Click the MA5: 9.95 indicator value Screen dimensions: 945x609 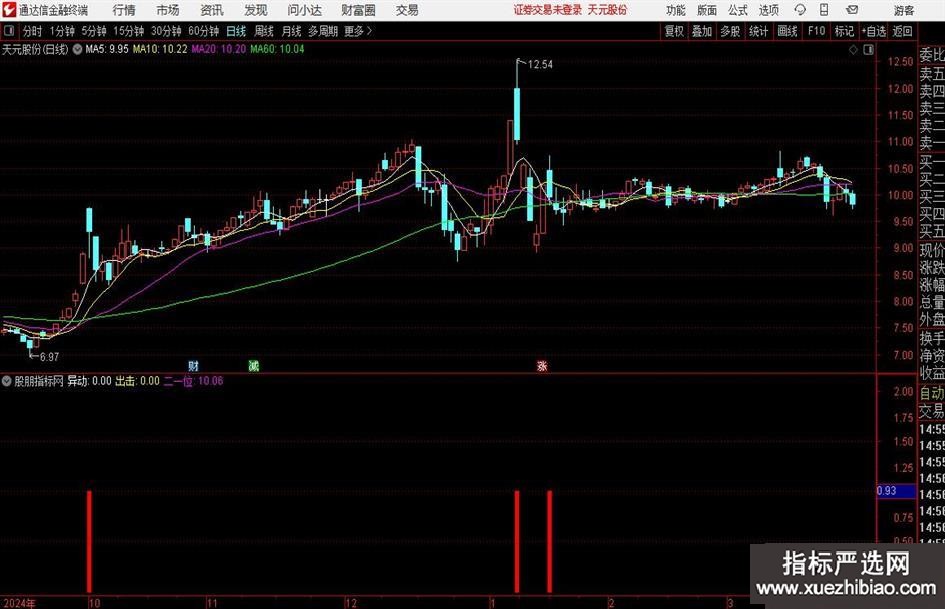pyautogui.click(x=107, y=49)
